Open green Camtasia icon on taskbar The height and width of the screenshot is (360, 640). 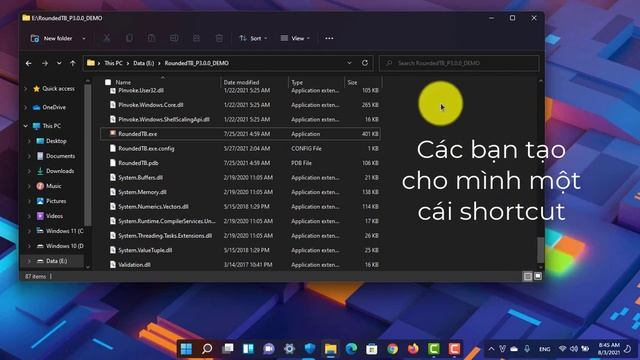click(x=433, y=349)
